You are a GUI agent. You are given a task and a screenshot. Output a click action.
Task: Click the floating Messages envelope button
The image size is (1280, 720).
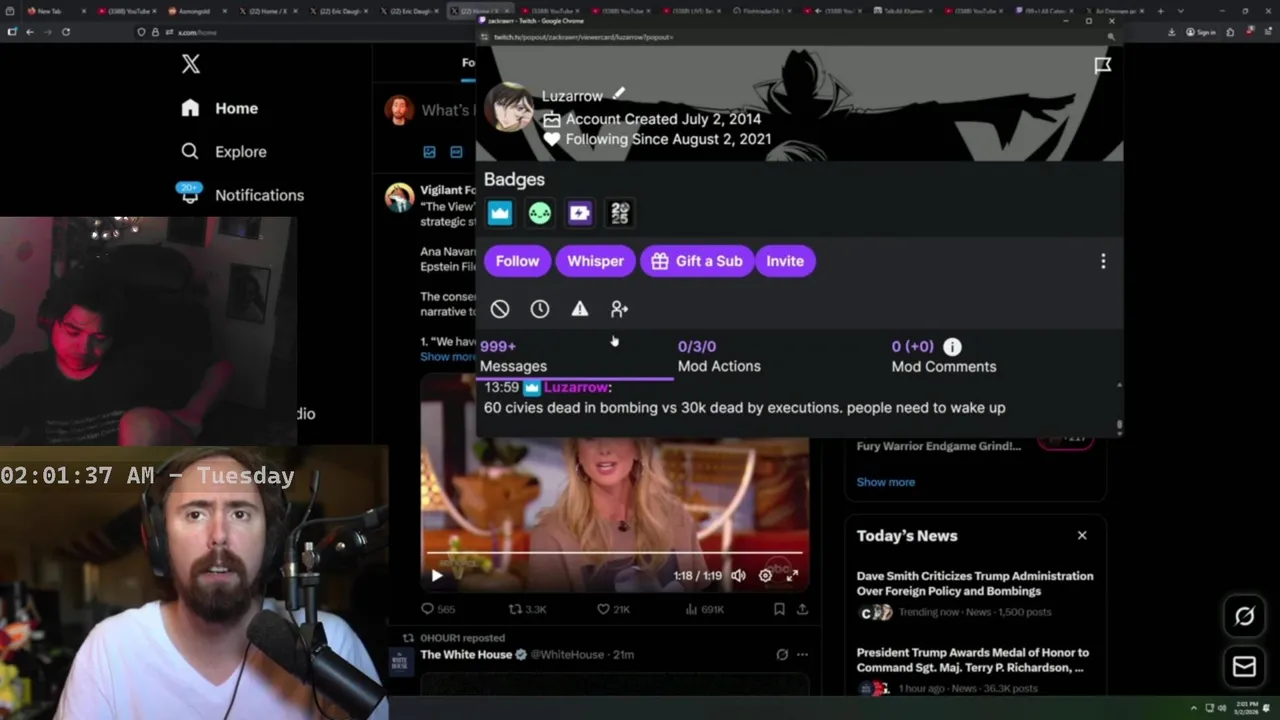(x=1244, y=667)
